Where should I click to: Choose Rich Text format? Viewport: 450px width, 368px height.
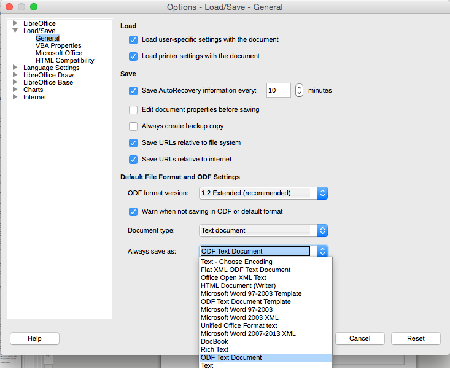coord(266,349)
